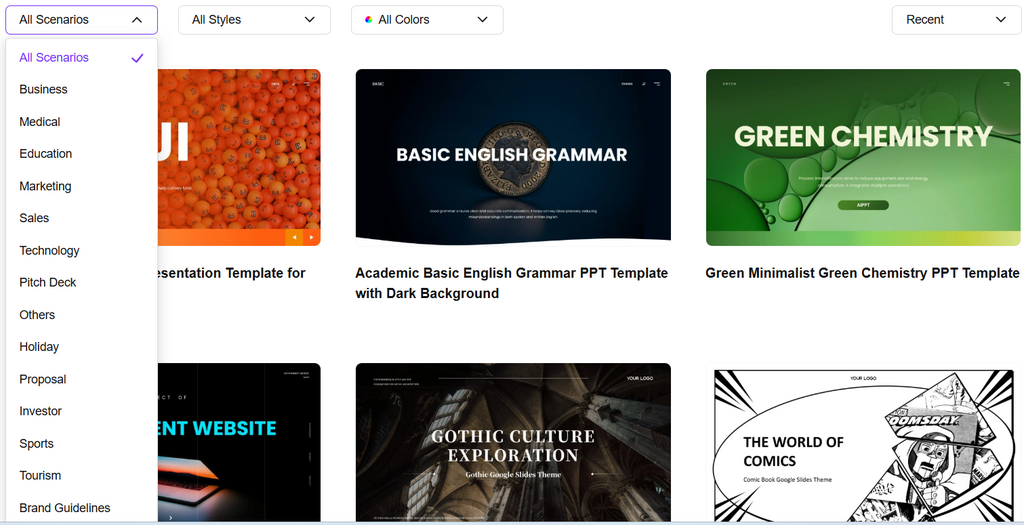Viewport: 1024px width, 525px height.
Task: Choose the Medical scenario option
Action: point(40,122)
